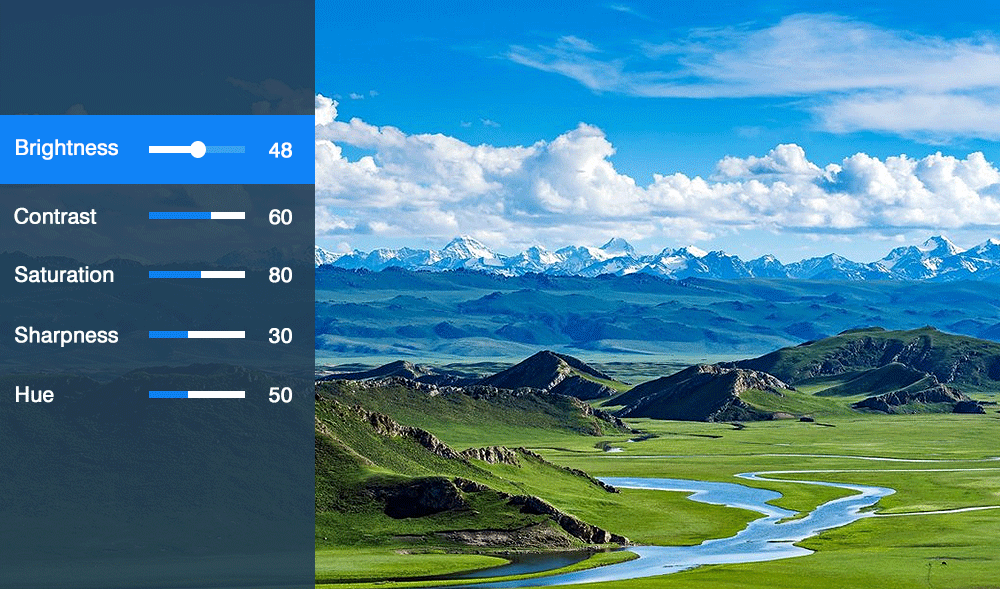Click the Sharpness slider bar
1000x589 pixels.
click(197, 335)
